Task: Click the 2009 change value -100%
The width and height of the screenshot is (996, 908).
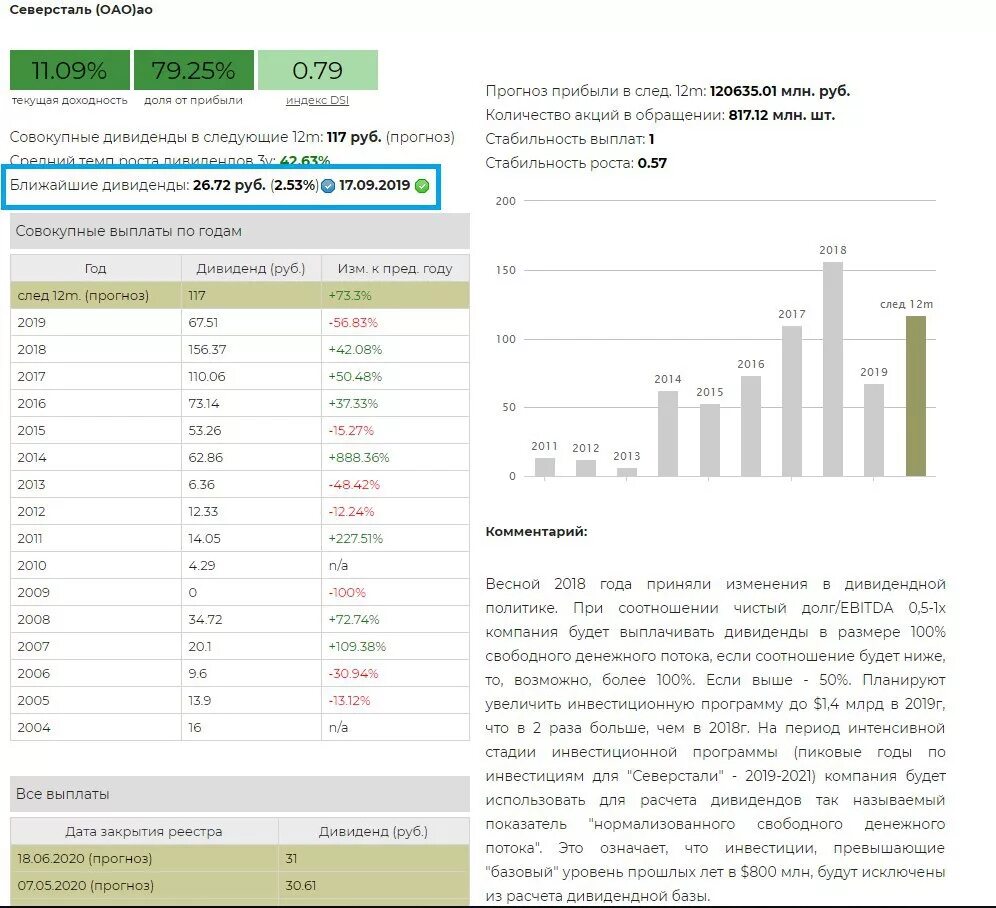Action: 347,592
